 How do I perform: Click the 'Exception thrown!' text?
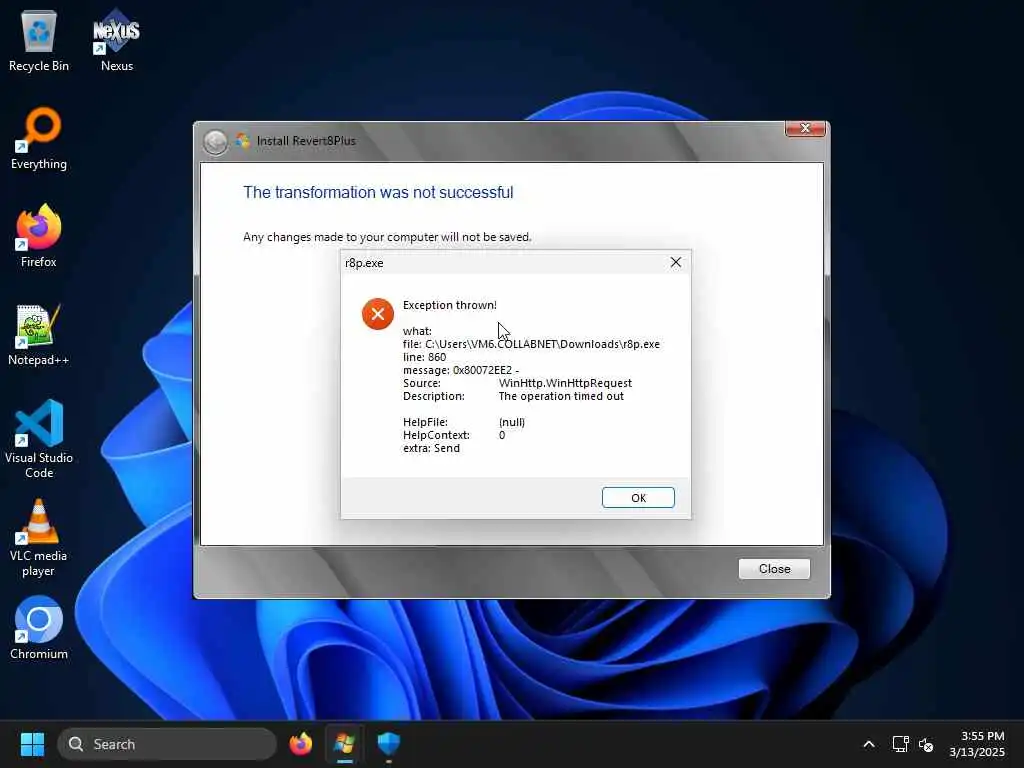point(449,305)
